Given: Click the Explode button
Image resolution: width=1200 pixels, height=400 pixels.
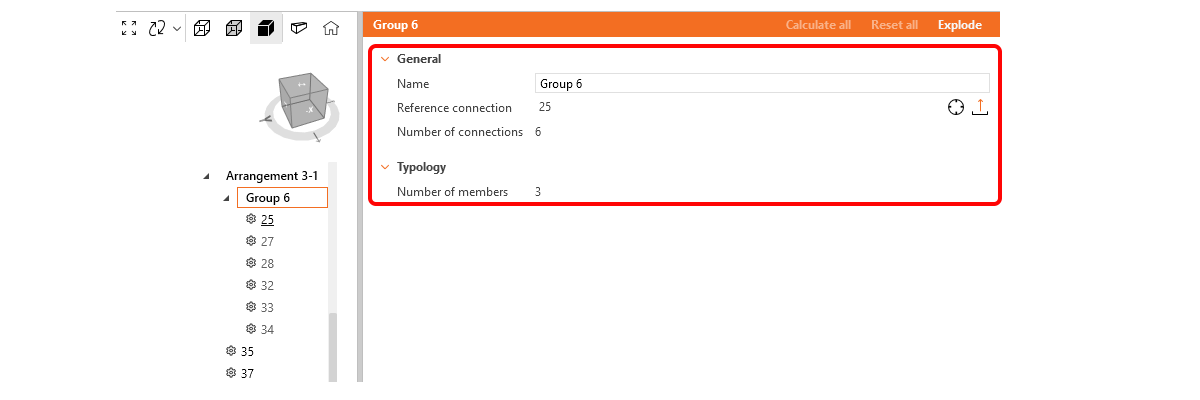Looking at the screenshot, I should [959, 25].
